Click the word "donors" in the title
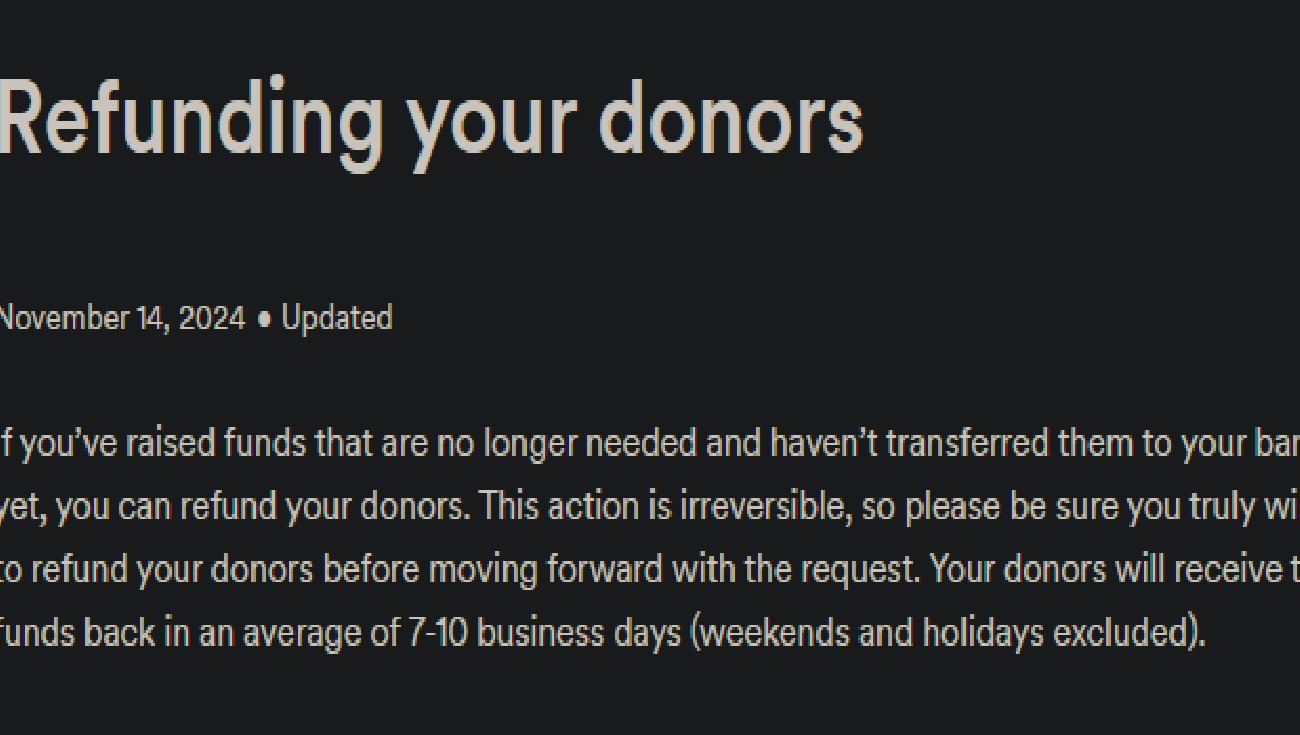 (x=730, y=120)
